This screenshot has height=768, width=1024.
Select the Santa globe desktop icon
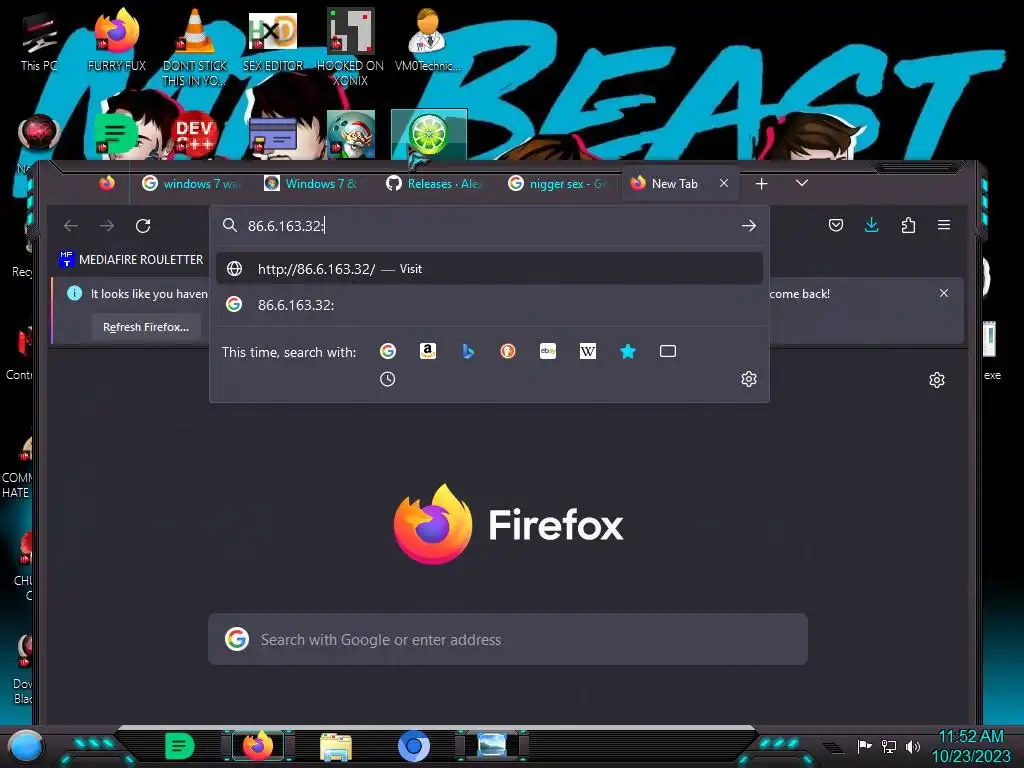pyautogui.click(x=351, y=135)
